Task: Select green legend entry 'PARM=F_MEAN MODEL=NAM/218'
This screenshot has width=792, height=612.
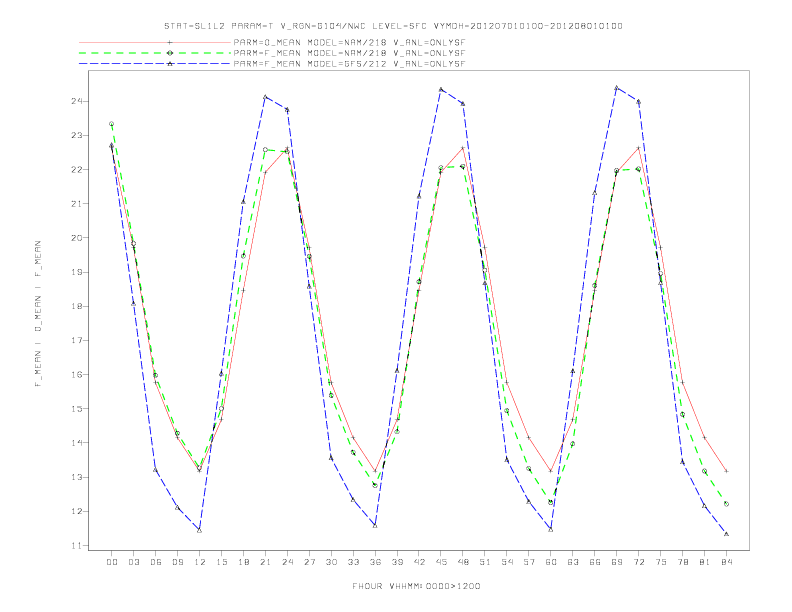Action: 349,53
